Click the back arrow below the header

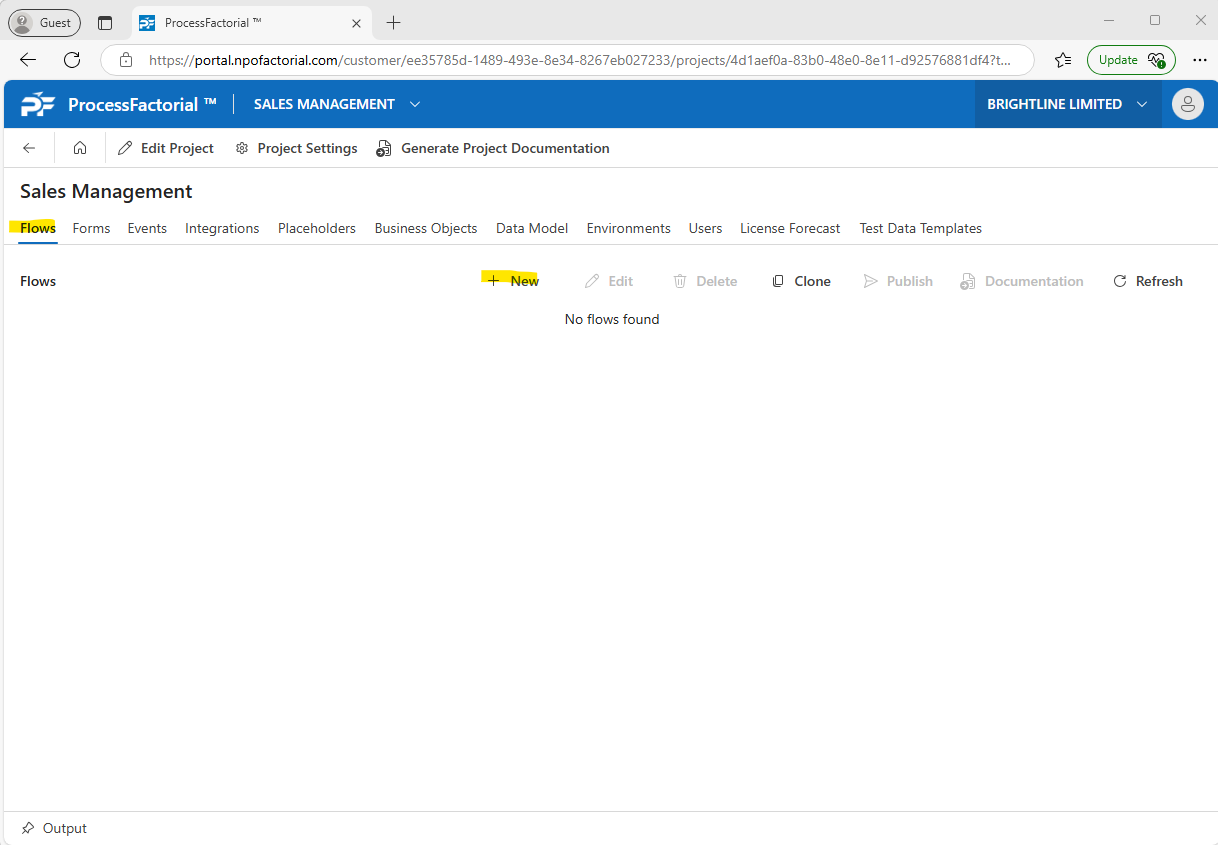29,148
